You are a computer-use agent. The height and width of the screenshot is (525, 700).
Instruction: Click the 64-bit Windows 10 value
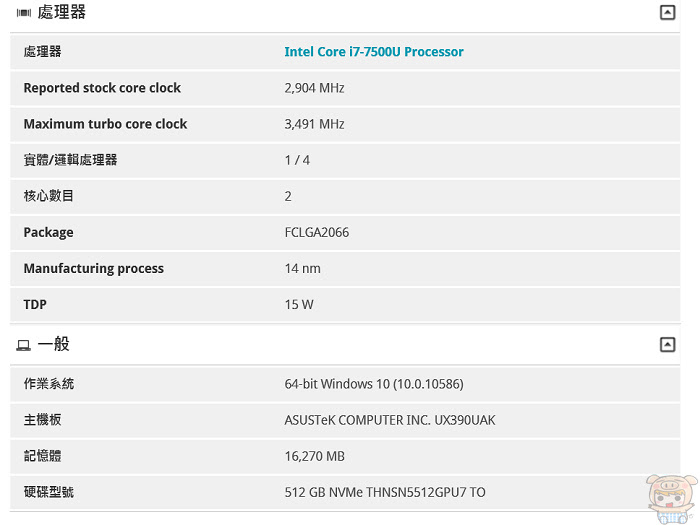coord(374,384)
